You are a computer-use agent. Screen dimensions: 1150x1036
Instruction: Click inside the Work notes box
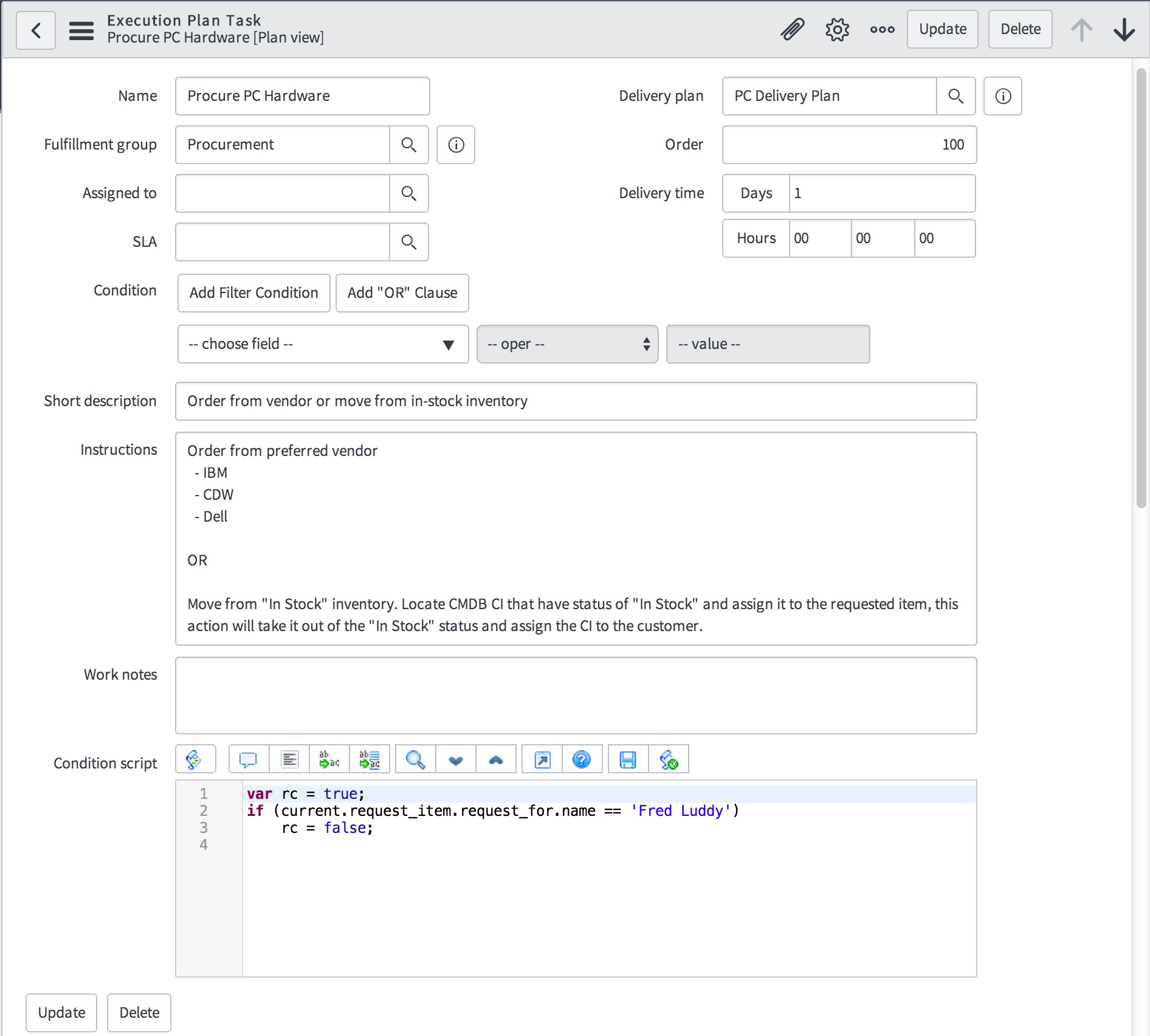tap(576, 696)
